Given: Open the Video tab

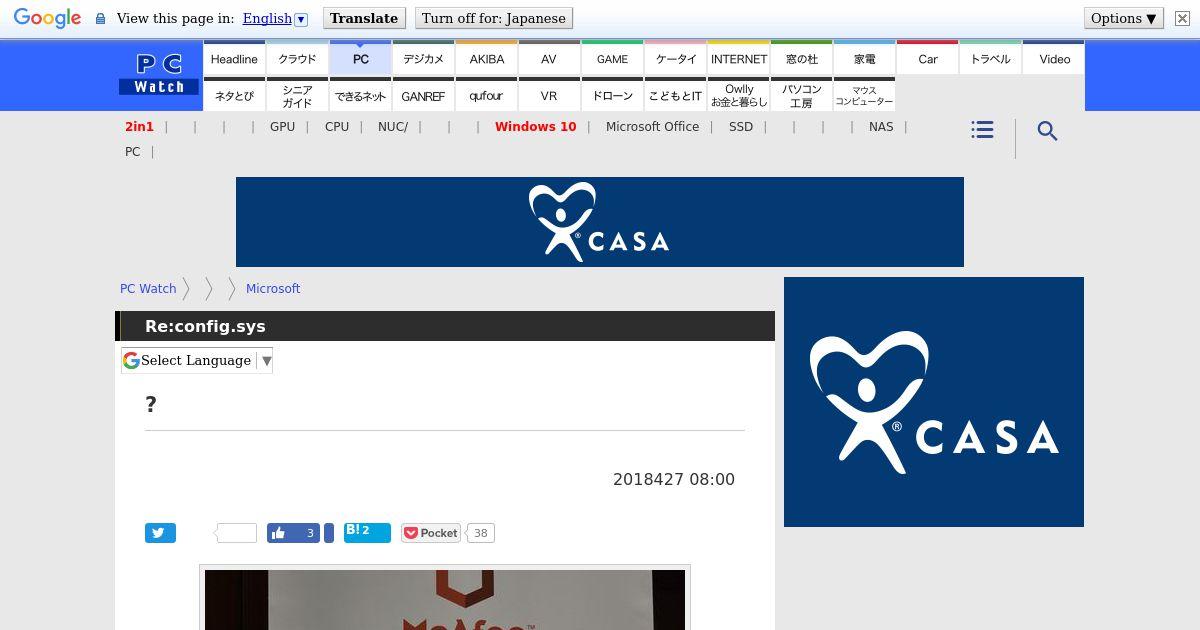Looking at the screenshot, I should (x=1054, y=59).
